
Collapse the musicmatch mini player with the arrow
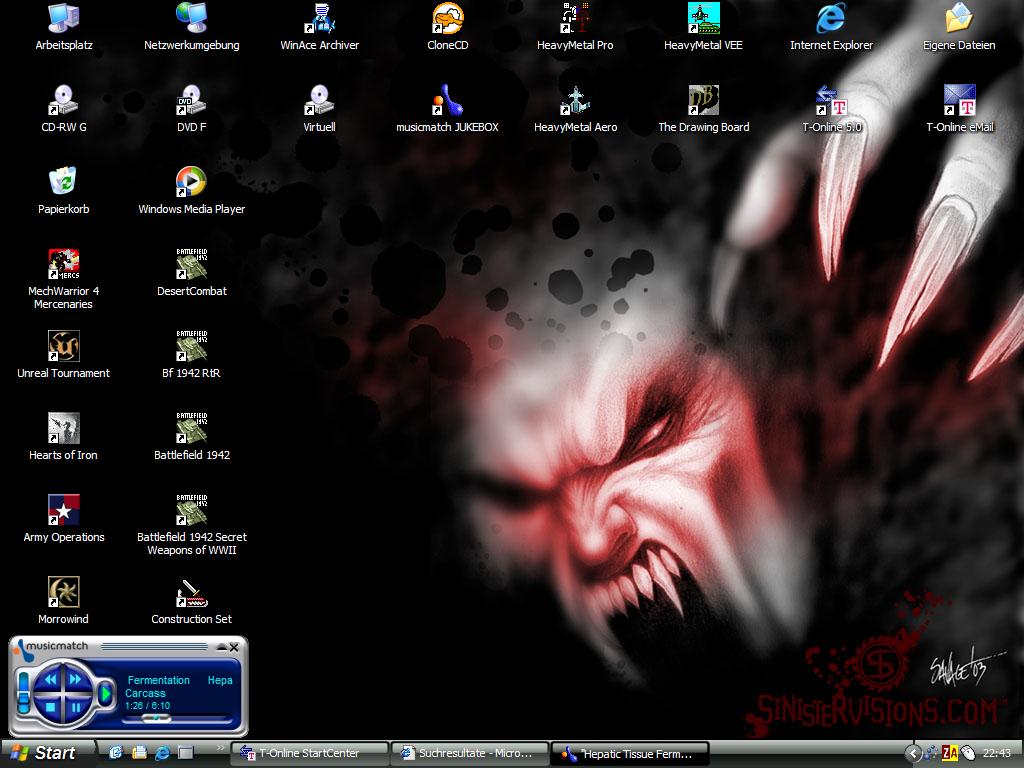tap(222, 647)
